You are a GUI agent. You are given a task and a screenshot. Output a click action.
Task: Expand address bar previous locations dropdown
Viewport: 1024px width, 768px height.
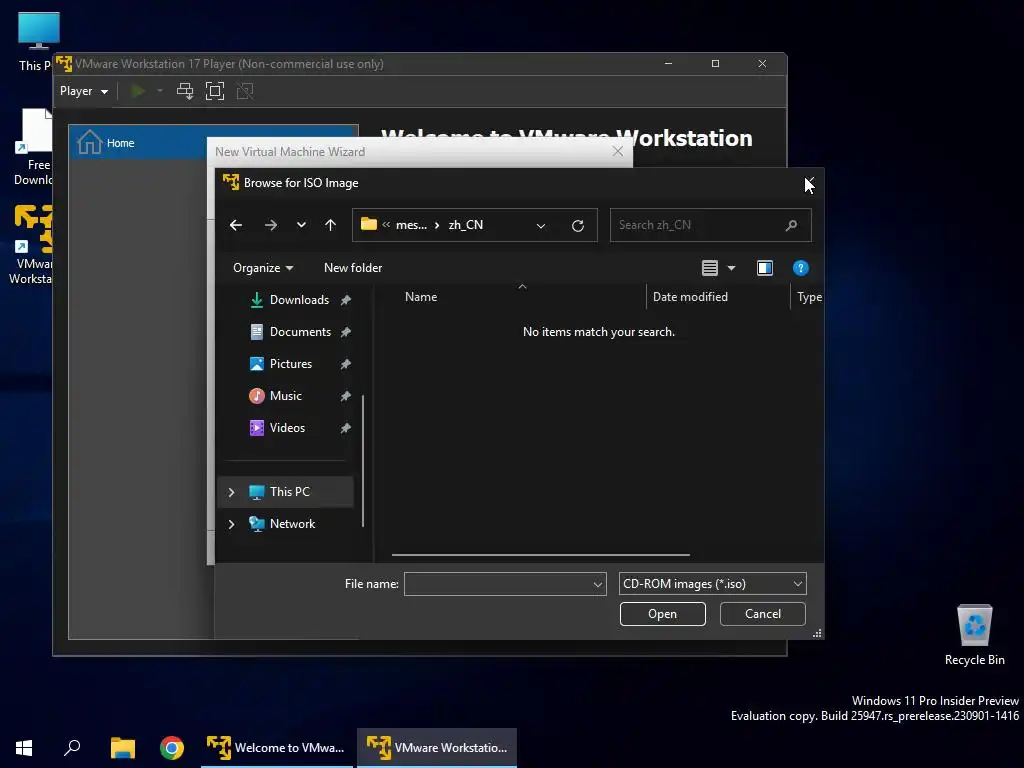pyautogui.click(x=541, y=226)
